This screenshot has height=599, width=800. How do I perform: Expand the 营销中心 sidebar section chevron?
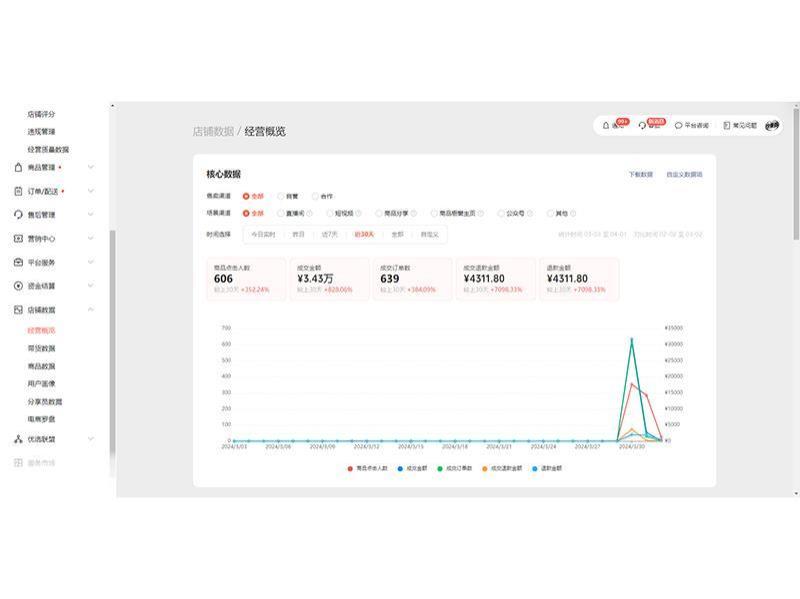[90, 239]
